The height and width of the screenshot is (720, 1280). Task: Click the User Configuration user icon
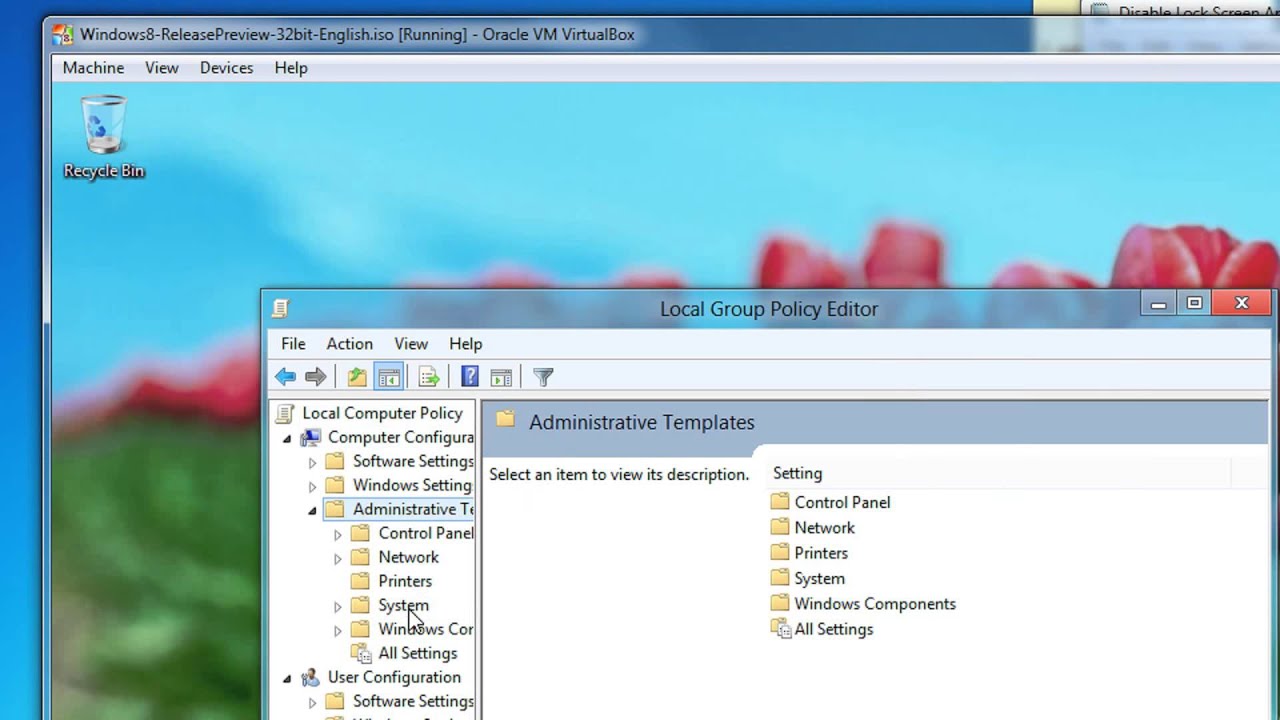pyautogui.click(x=311, y=677)
